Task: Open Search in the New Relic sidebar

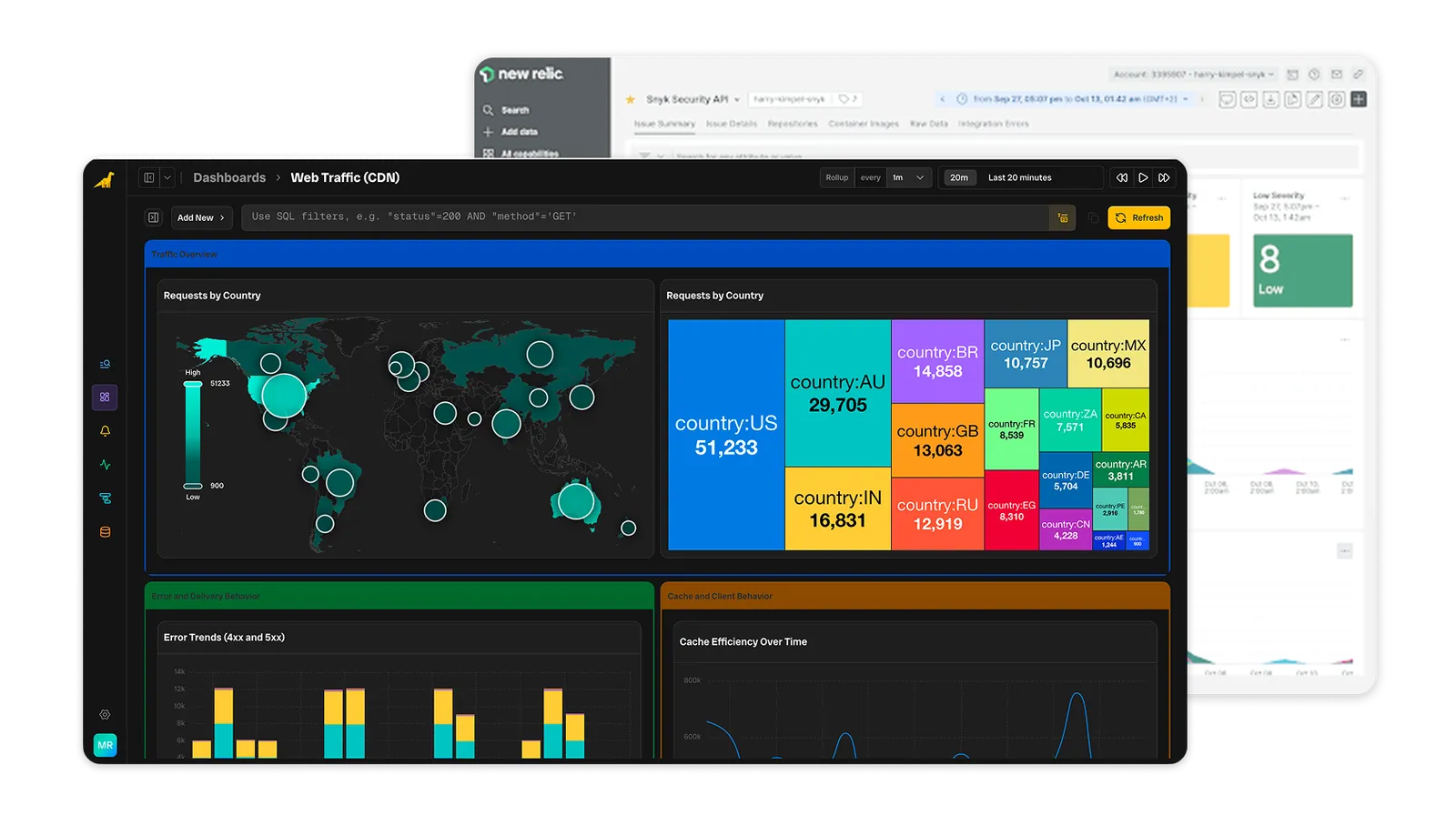Action: click(x=507, y=110)
